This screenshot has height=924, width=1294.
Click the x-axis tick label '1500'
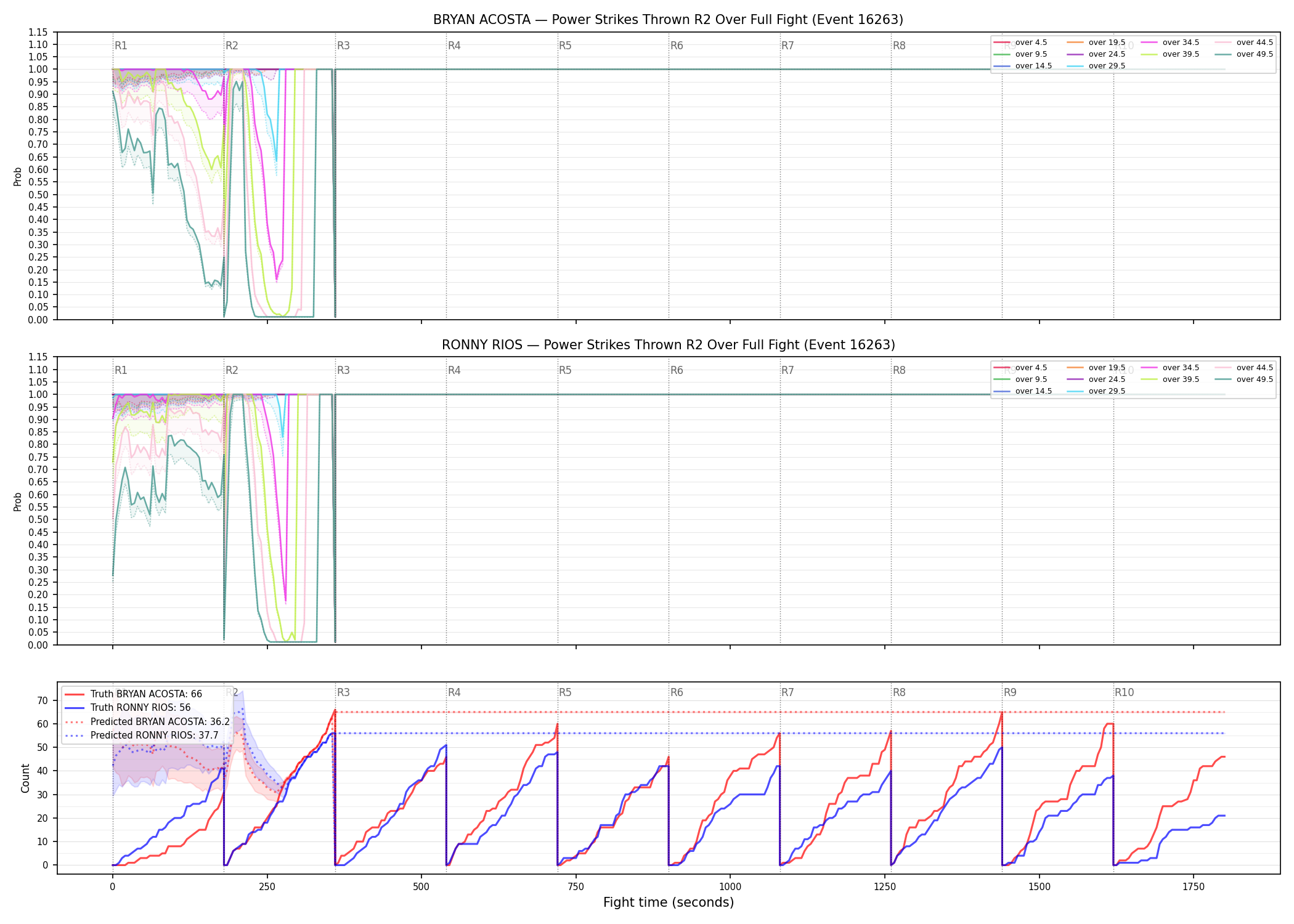click(1040, 886)
